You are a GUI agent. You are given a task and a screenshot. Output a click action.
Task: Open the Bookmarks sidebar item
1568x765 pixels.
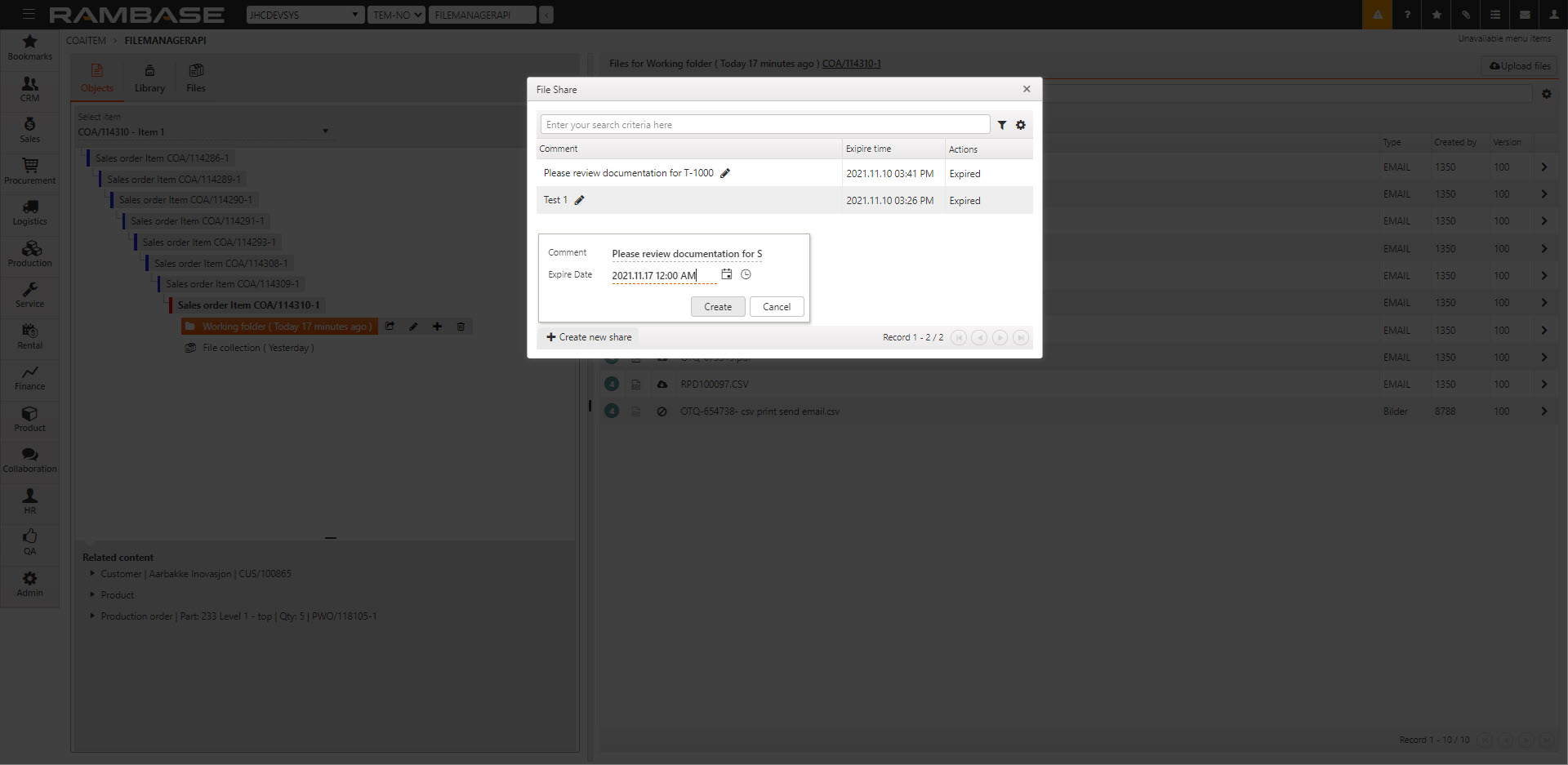tap(29, 47)
